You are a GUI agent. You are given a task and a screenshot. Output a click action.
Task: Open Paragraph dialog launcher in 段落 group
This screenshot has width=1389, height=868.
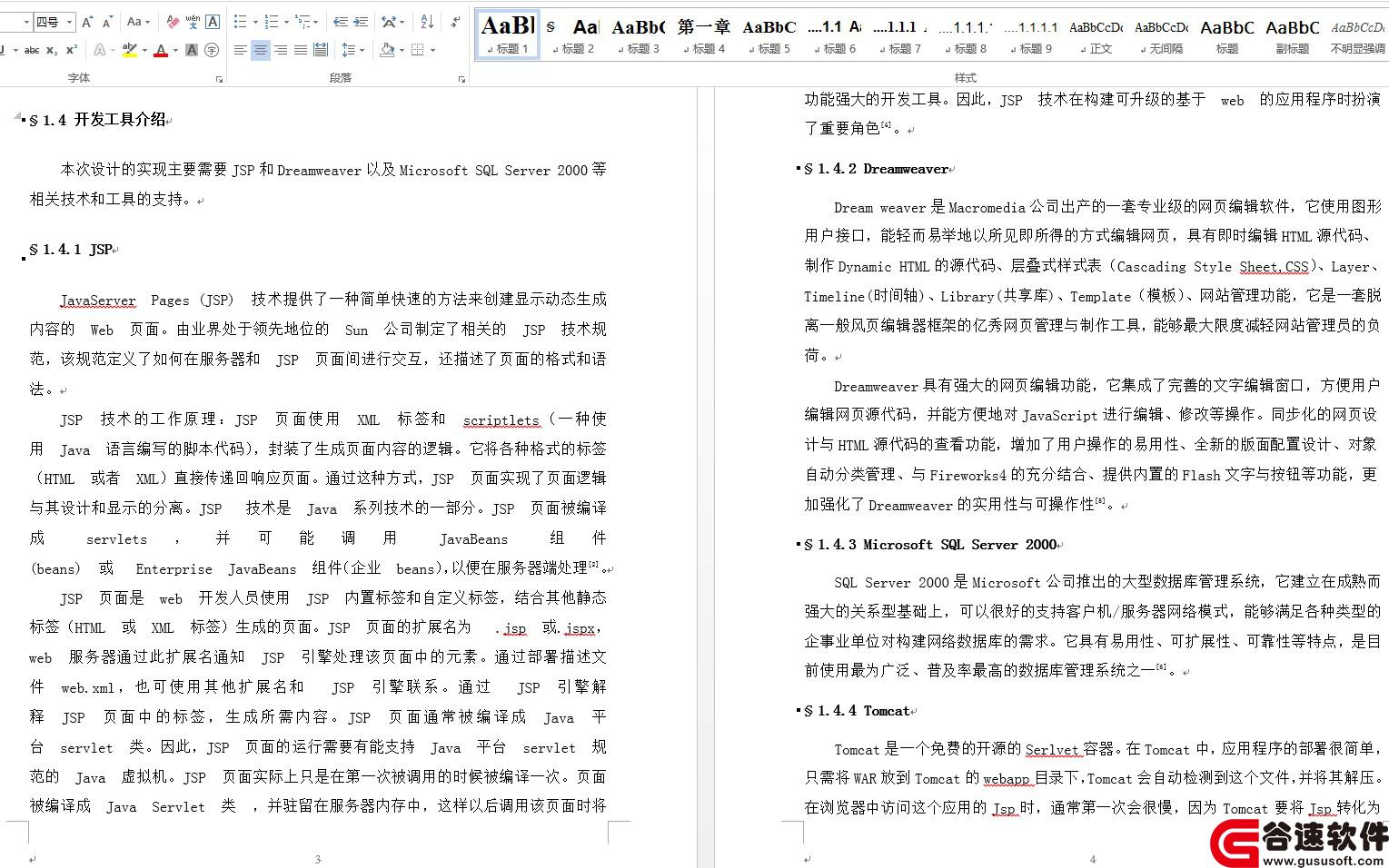[461, 80]
